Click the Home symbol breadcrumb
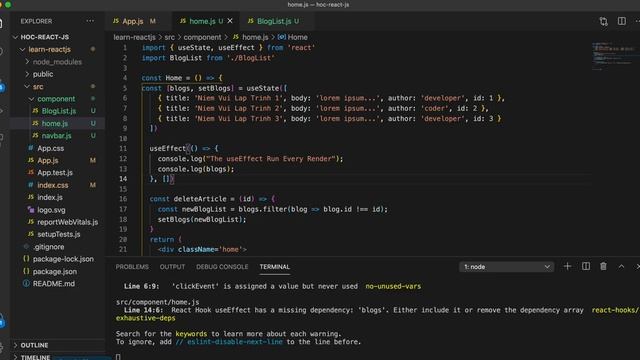This screenshot has height=360, width=640. (298, 37)
